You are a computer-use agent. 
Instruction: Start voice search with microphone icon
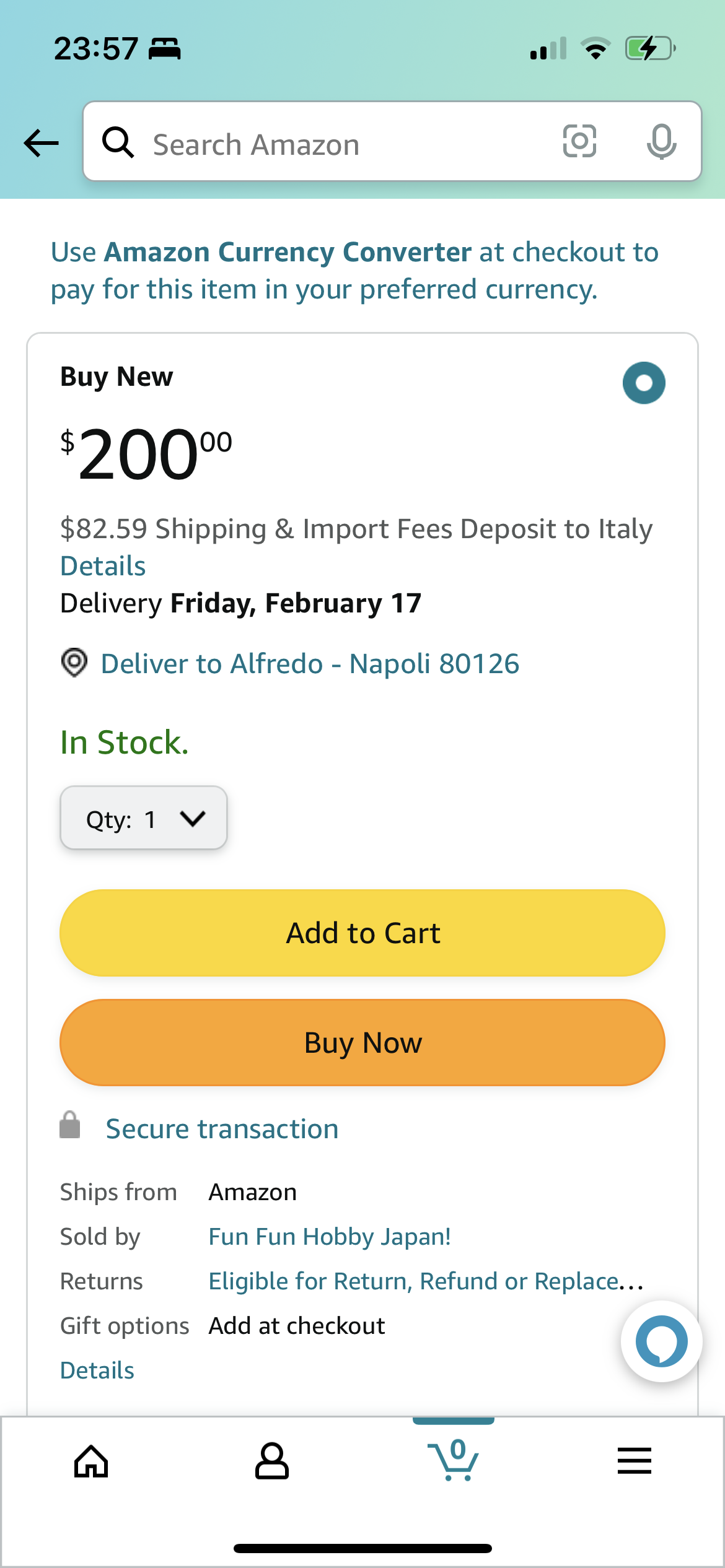click(x=661, y=141)
